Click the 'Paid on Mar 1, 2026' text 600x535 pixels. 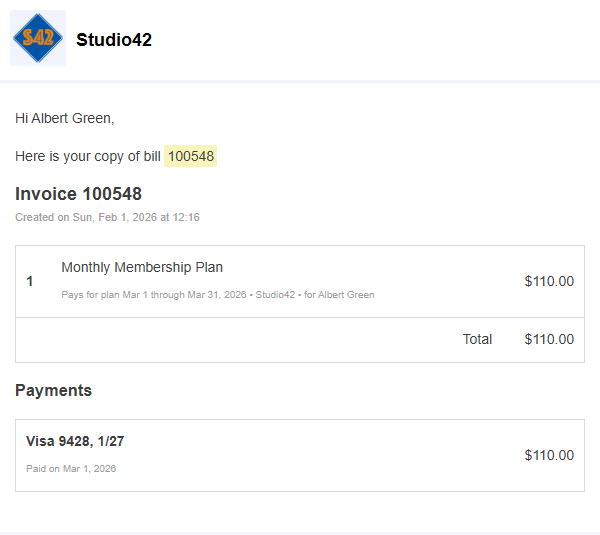71,468
